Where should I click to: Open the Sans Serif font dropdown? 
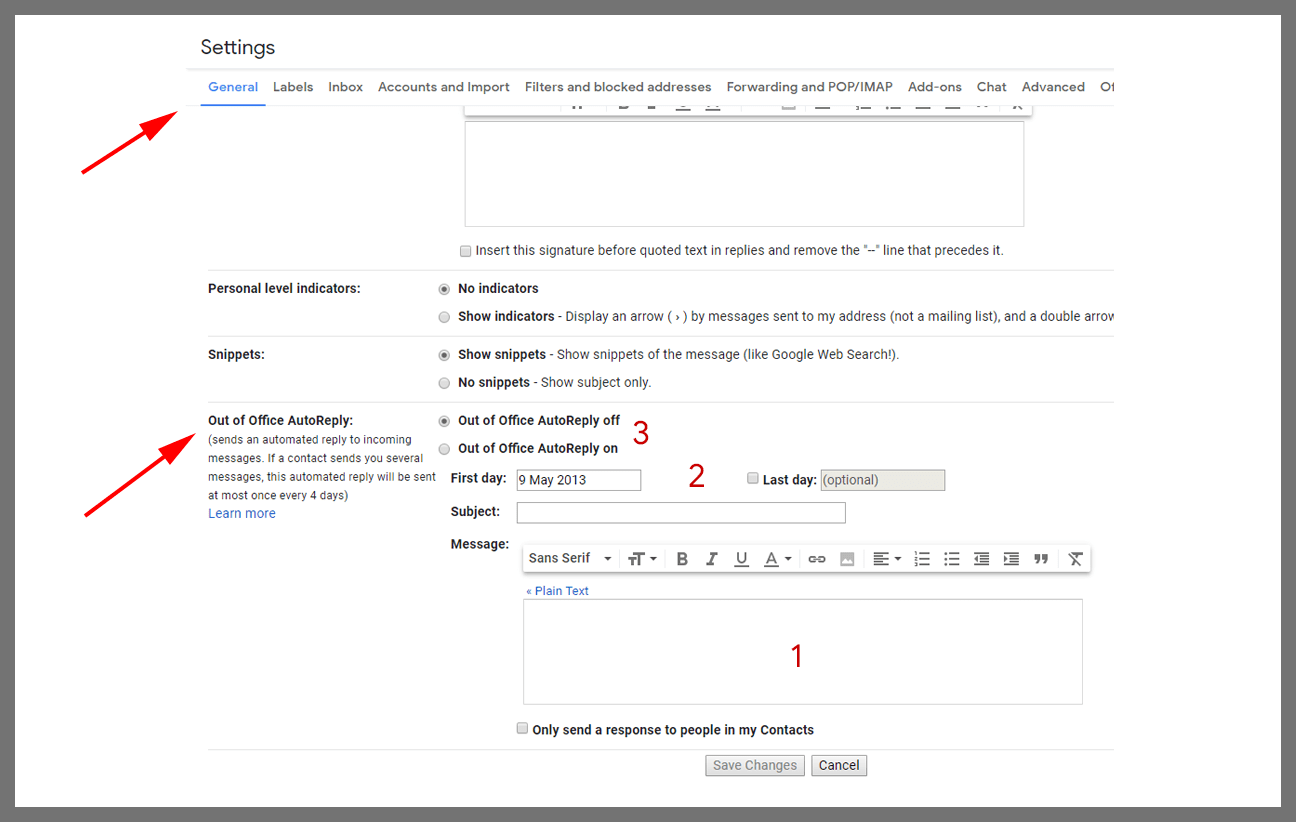pyautogui.click(x=570, y=559)
